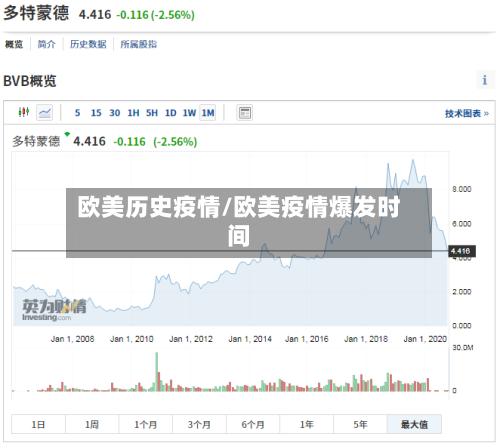Click the 8.000 price axis label
The width and height of the screenshot is (500, 446).
pyautogui.click(x=462, y=189)
